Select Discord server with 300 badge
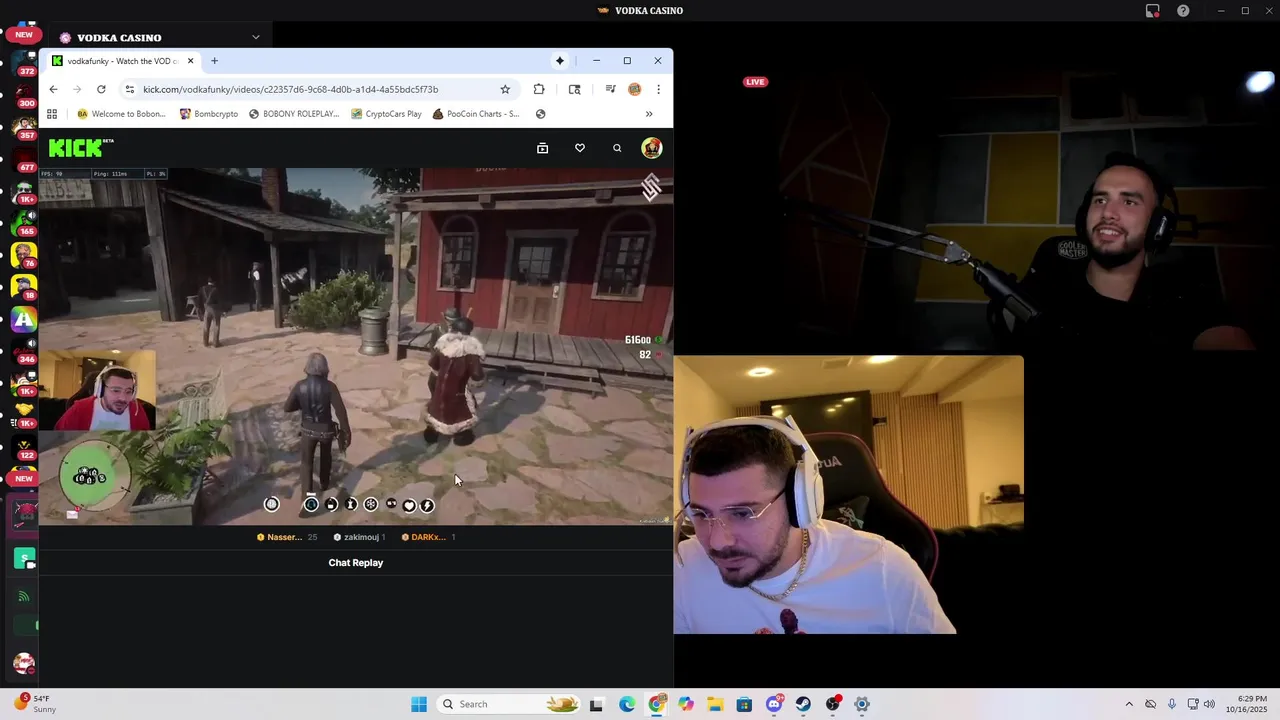Image resolution: width=1280 pixels, height=720 pixels. 24,95
